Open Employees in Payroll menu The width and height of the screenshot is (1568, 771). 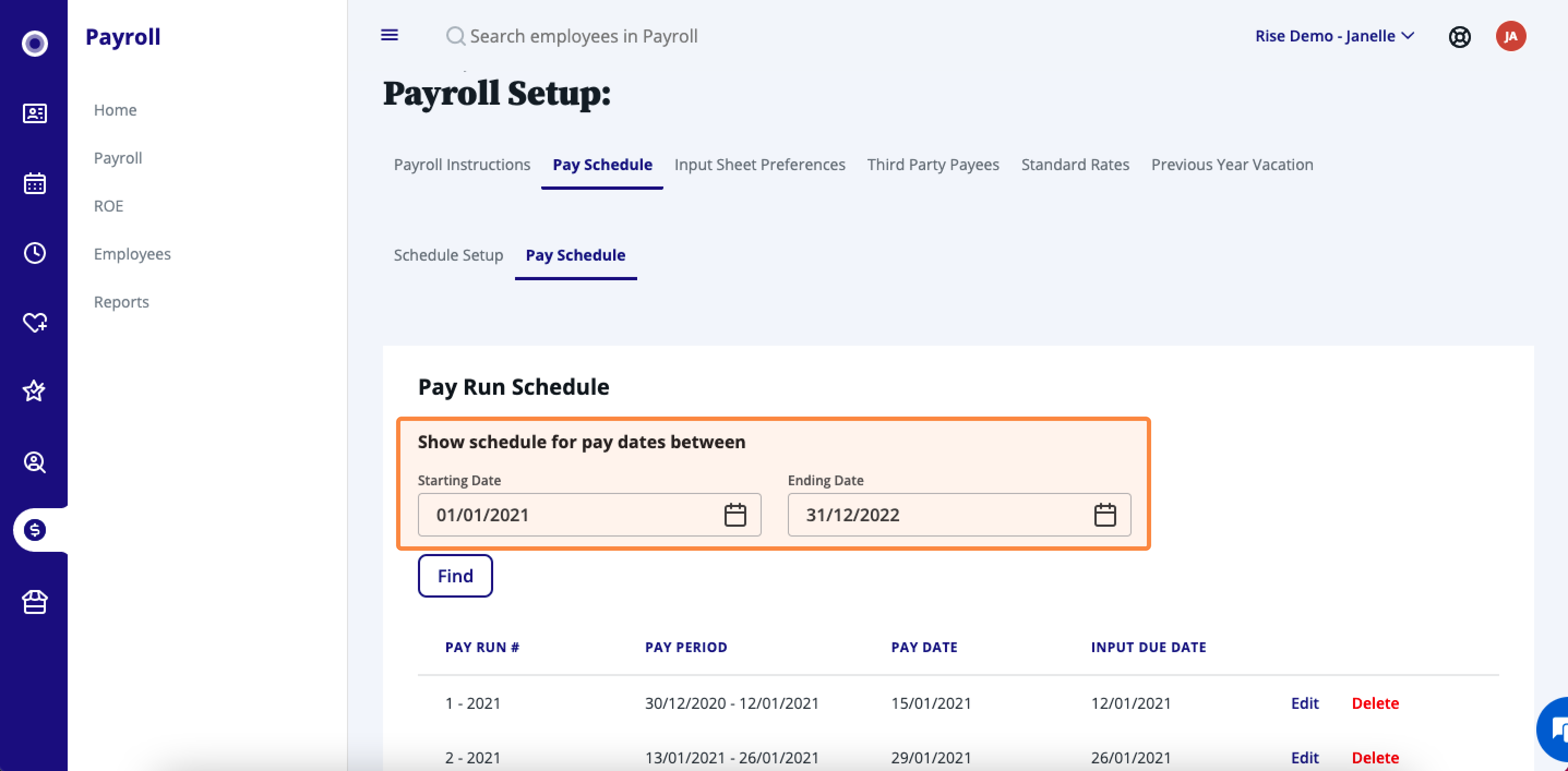click(x=132, y=254)
